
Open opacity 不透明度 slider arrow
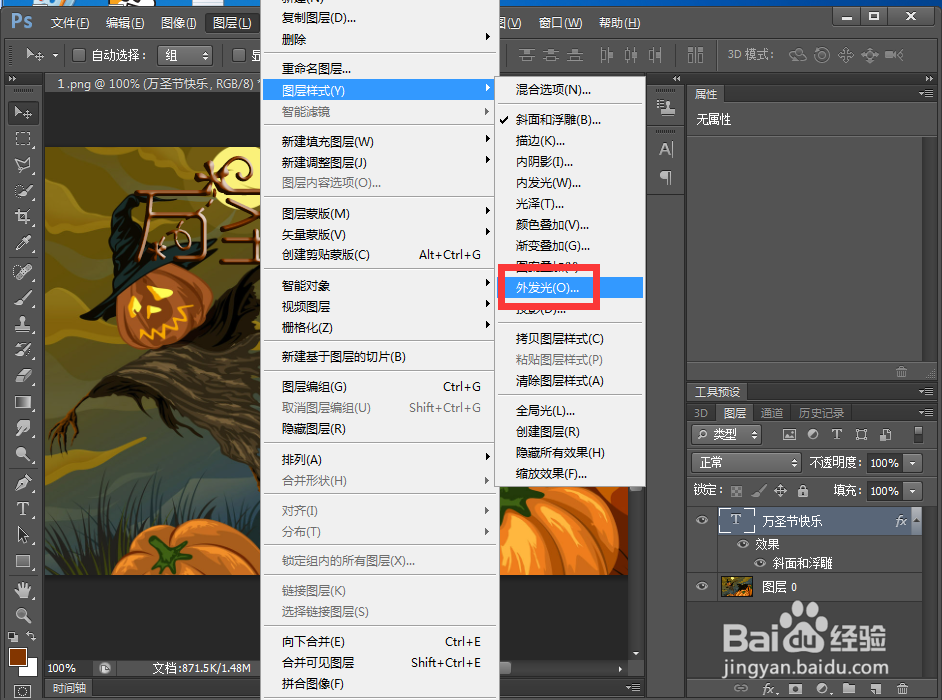pos(913,463)
